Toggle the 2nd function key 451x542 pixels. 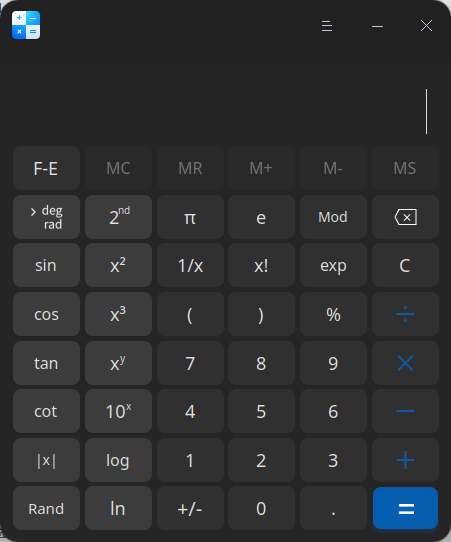[x=118, y=217]
